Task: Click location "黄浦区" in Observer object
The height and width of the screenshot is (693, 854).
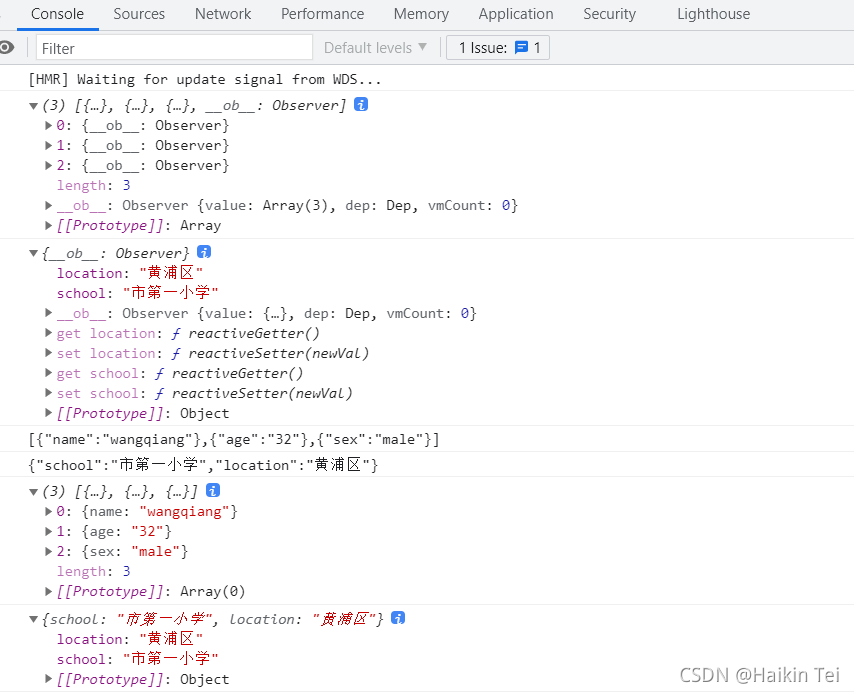Action: [130, 273]
